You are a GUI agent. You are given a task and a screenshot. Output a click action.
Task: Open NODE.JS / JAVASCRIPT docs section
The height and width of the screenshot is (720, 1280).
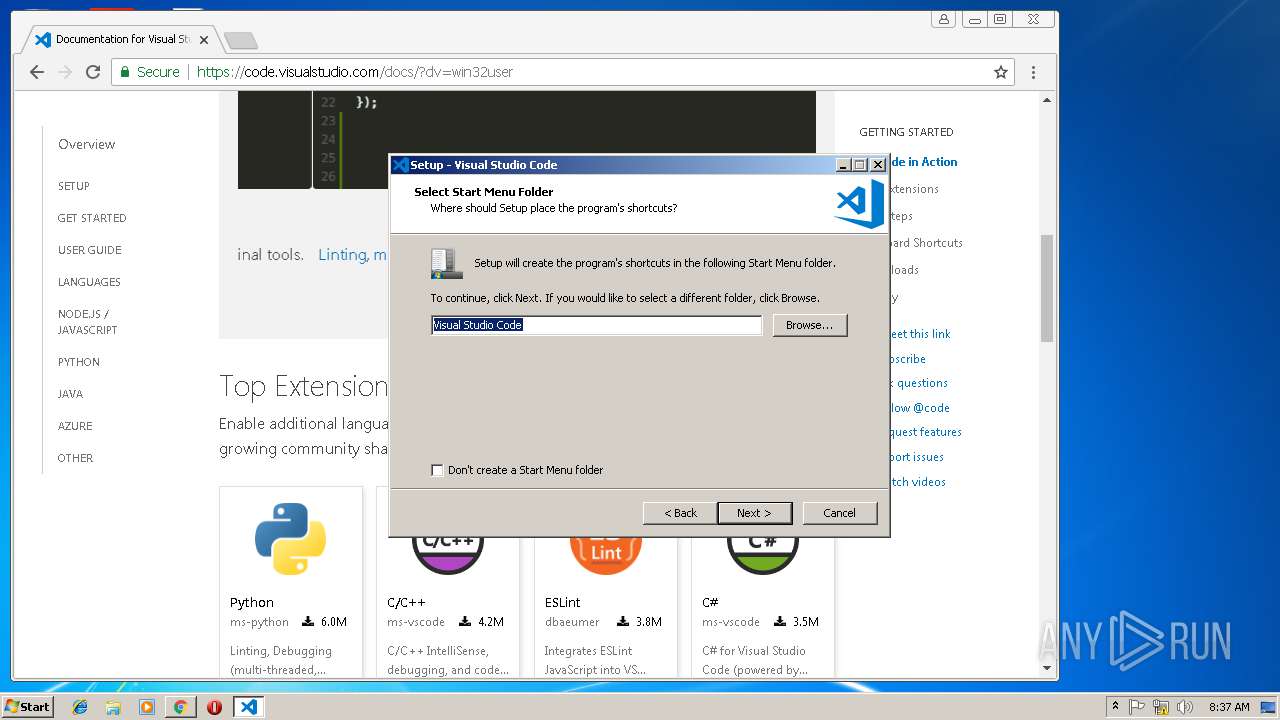[x=87, y=322]
